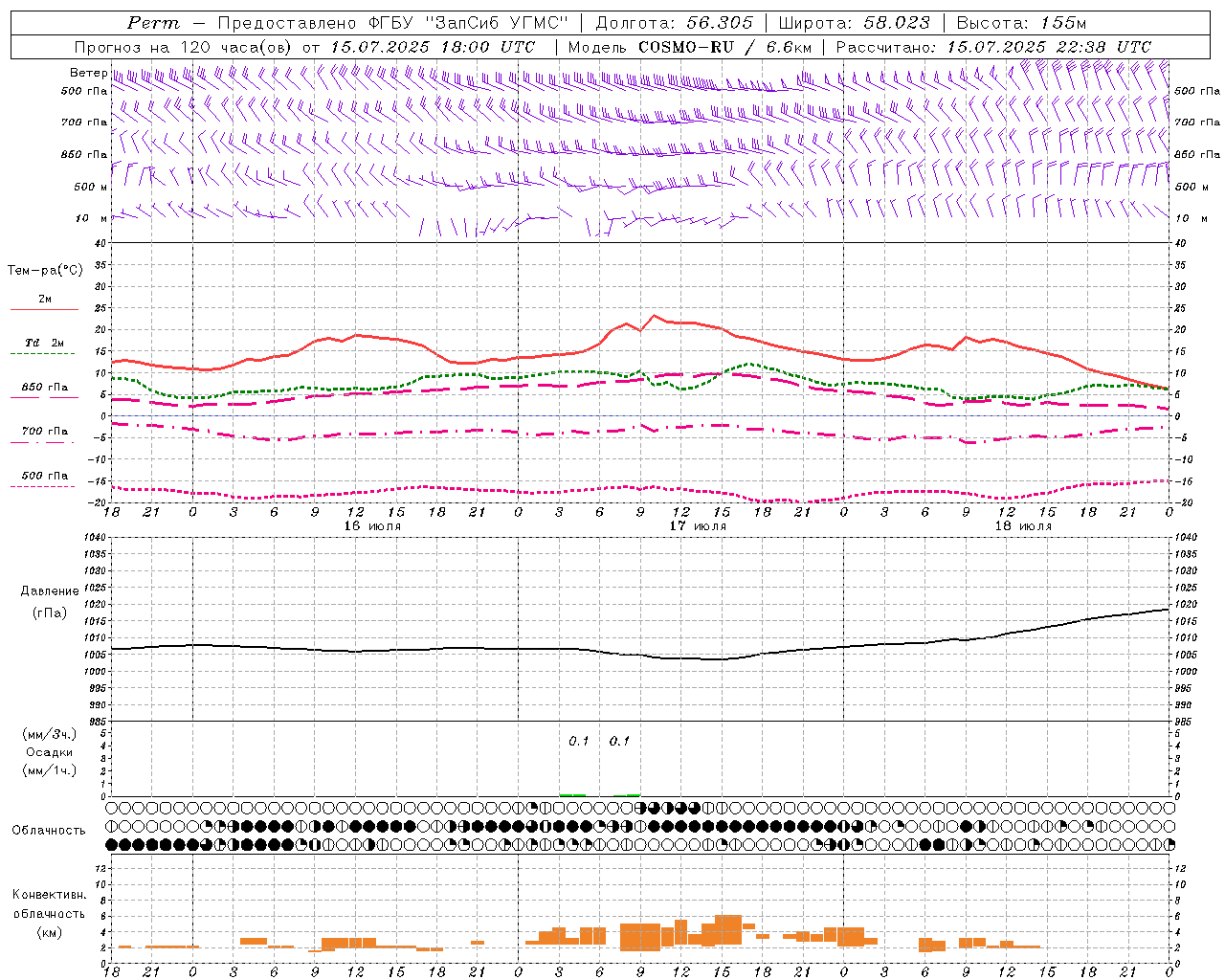
Task: Click the "700 гПа" temperature legend entry
Action: (45, 432)
